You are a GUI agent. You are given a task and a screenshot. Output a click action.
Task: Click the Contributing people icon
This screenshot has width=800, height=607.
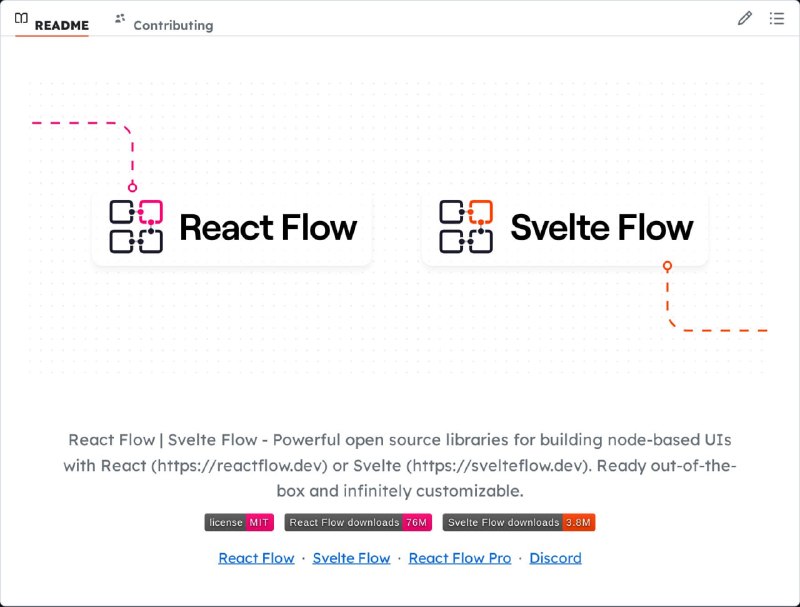click(120, 18)
